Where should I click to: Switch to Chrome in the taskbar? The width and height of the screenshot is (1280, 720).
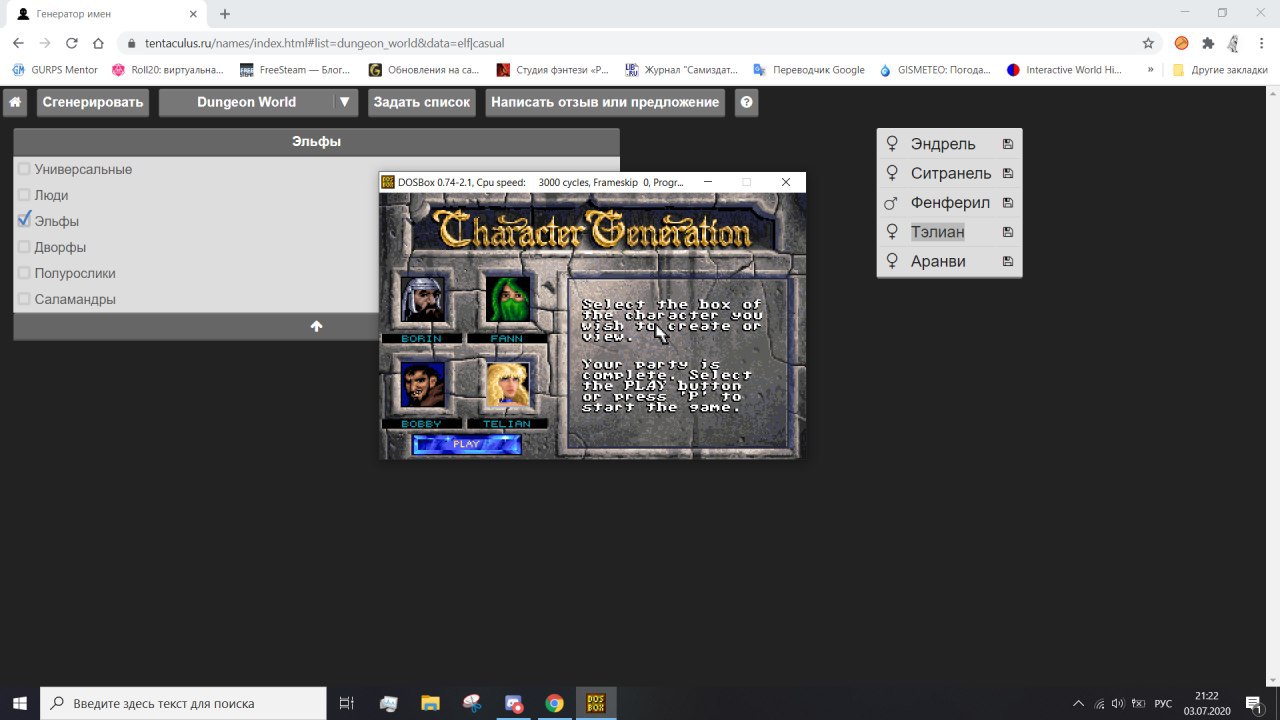(x=554, y=703)
